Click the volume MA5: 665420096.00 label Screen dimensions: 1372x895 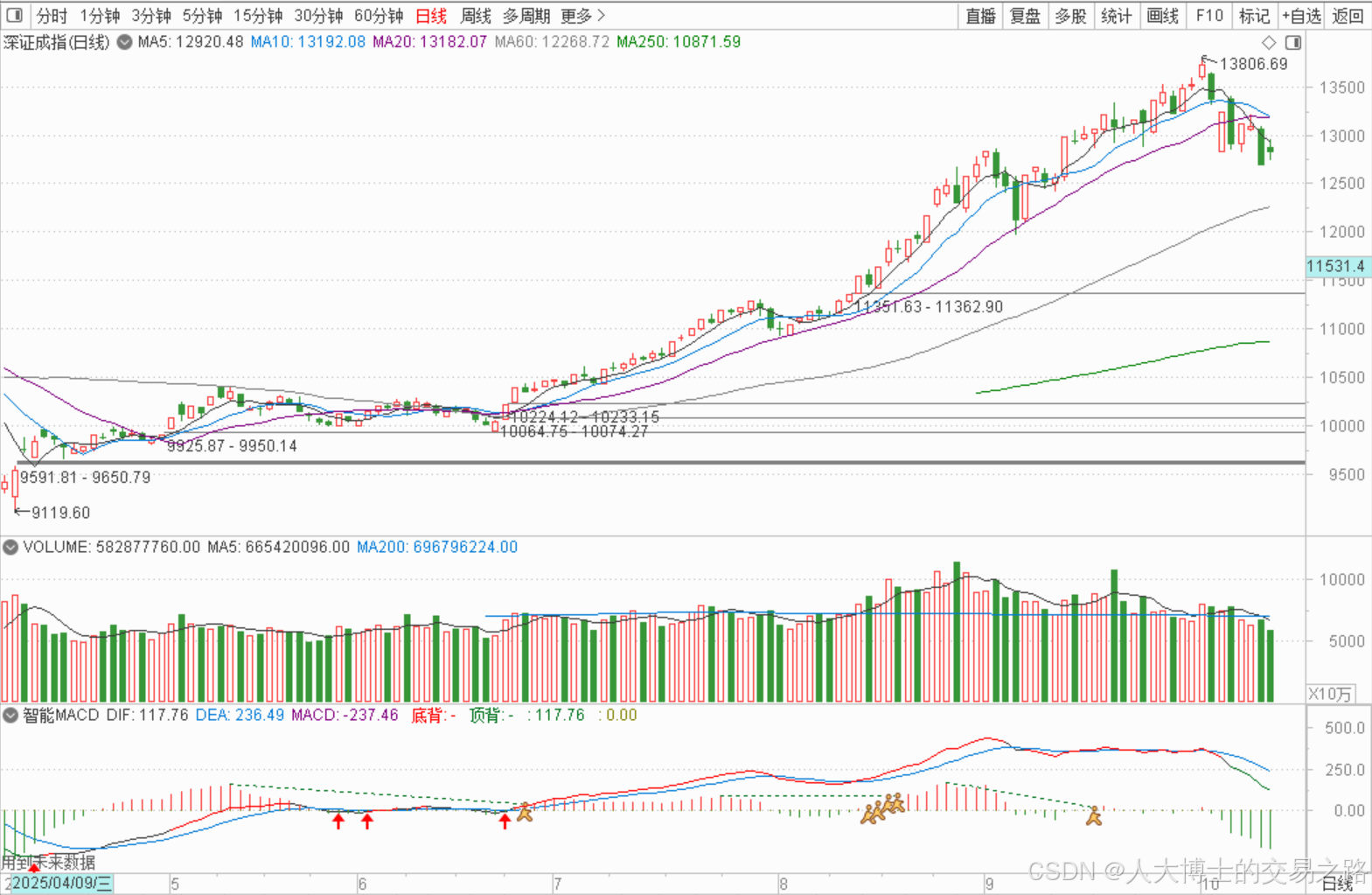(x=278, y=548)
